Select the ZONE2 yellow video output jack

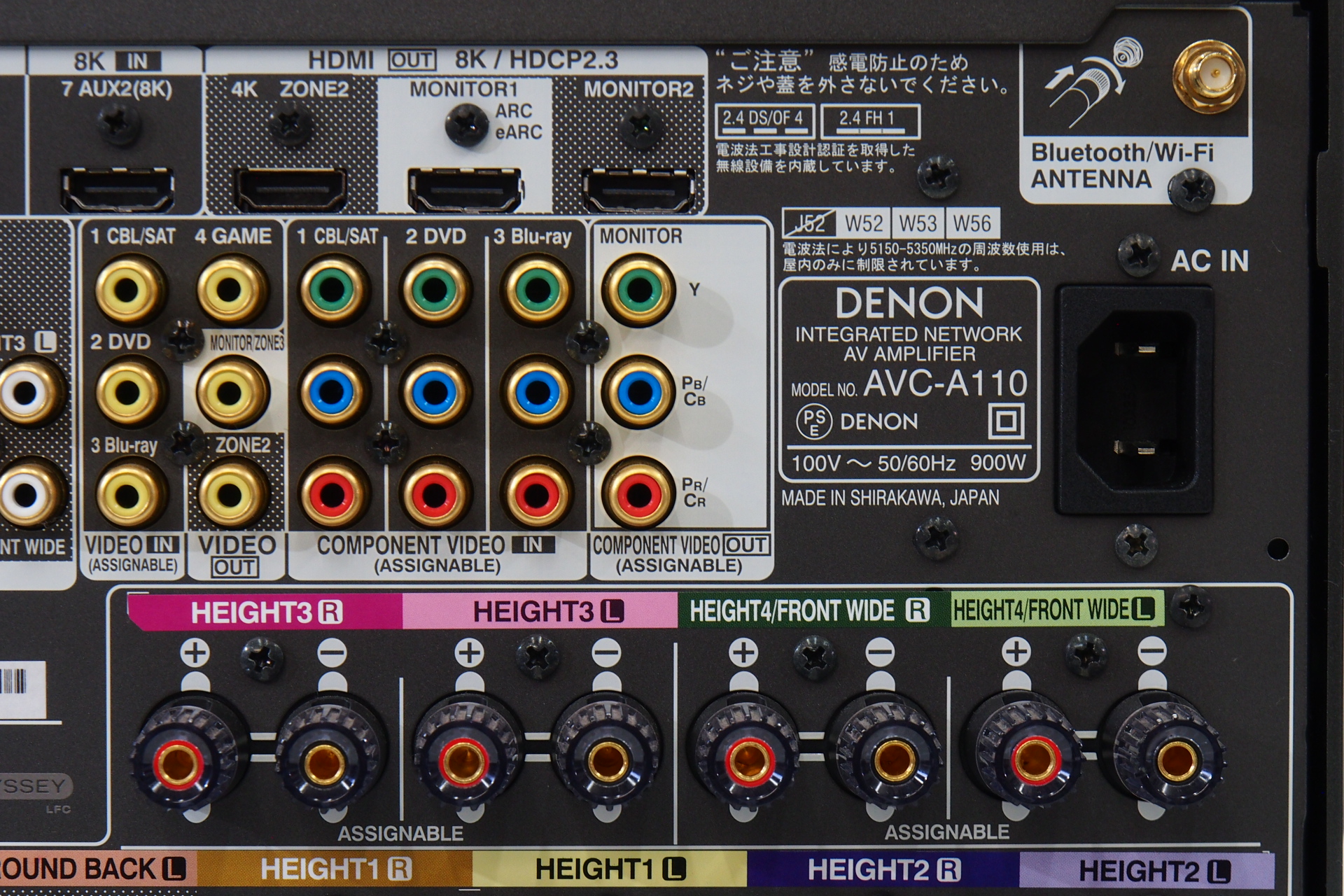231,495
